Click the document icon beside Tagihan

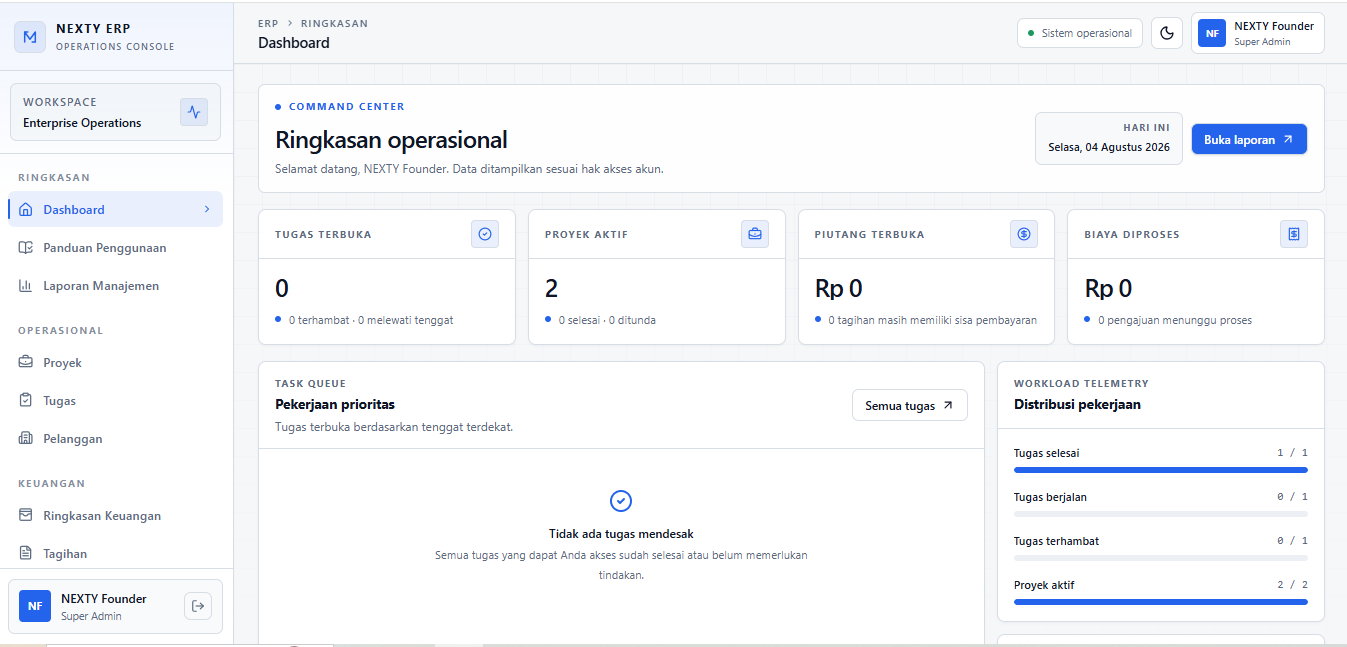click(x=26, y=554)
